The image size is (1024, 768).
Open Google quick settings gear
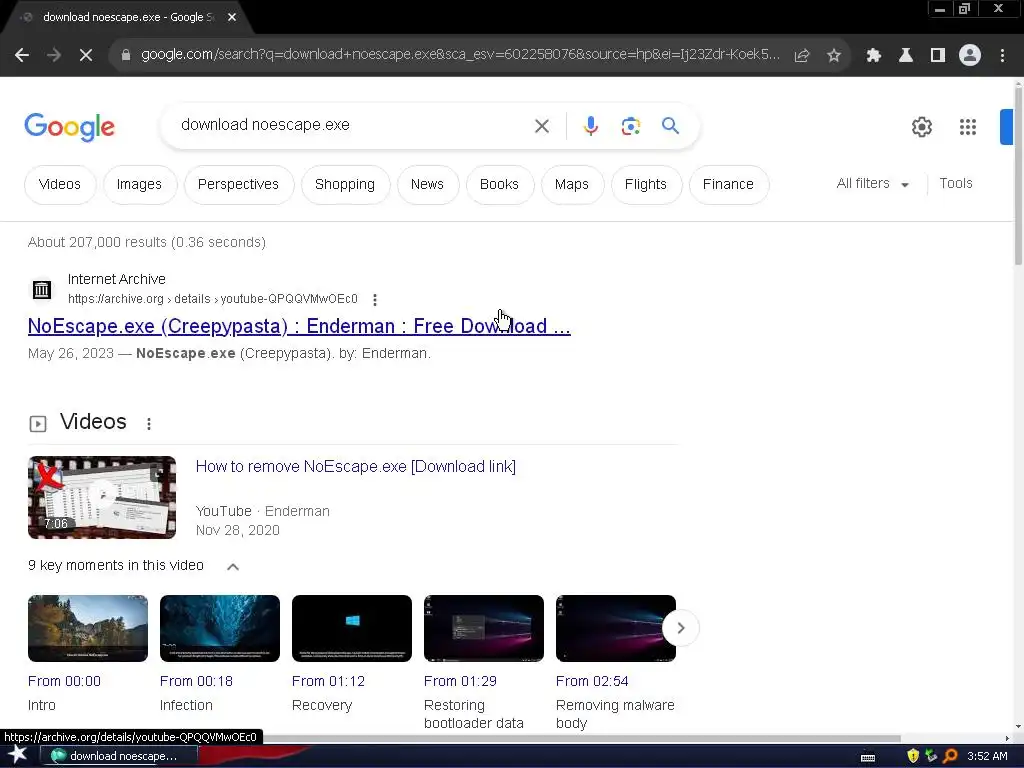tap(921, 127)
